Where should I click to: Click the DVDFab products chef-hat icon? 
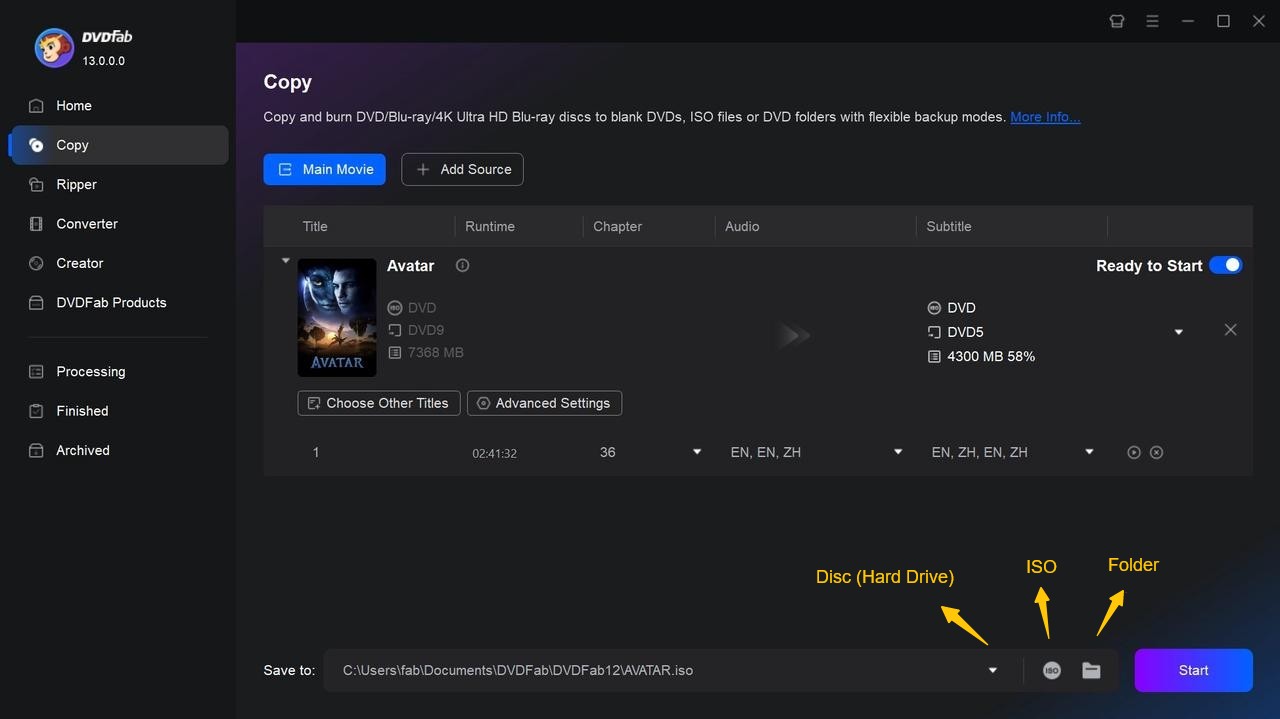pyautogui.click(x=1116, y=20)
